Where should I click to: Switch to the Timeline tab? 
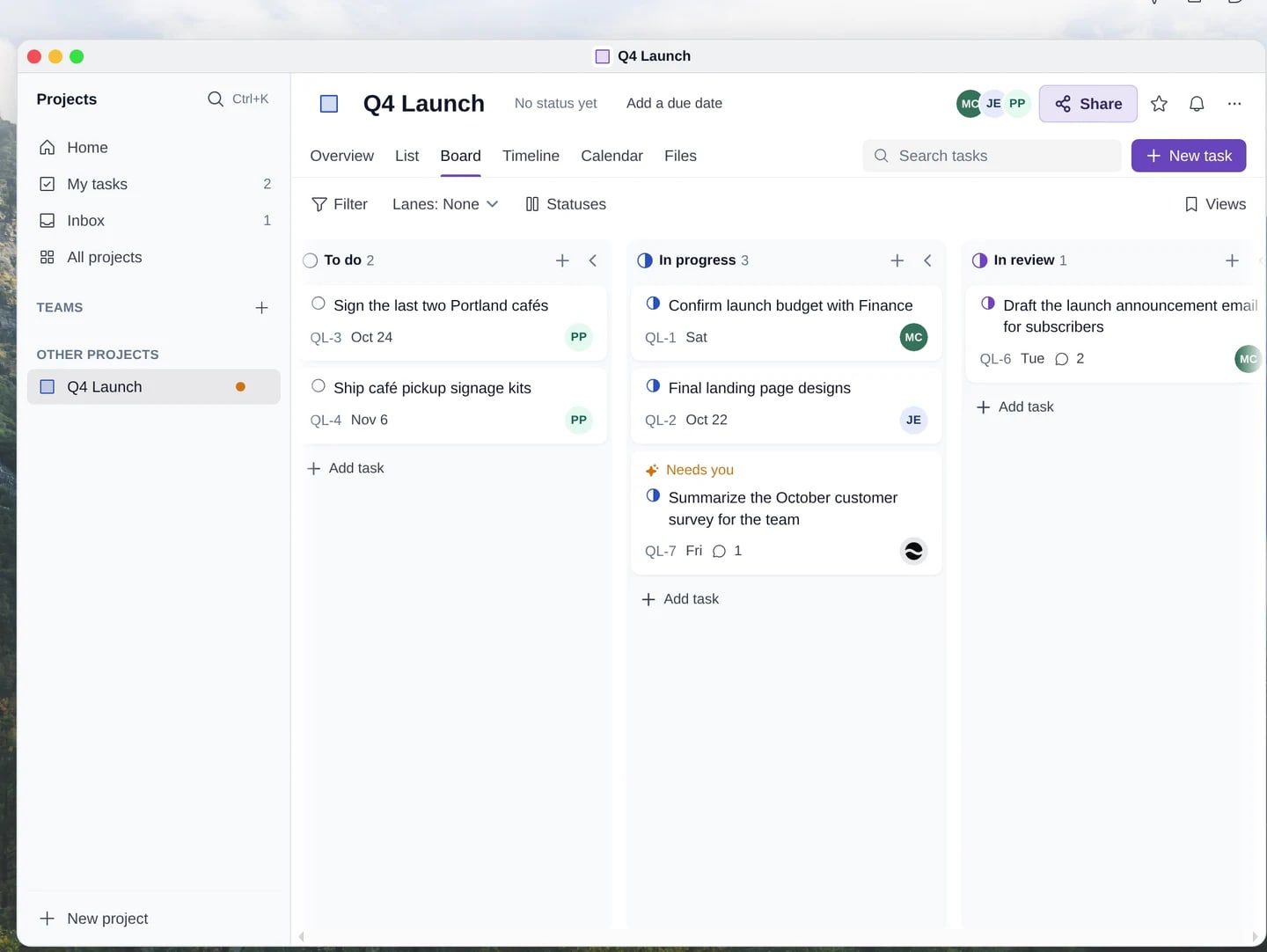[x=531, y=156]
